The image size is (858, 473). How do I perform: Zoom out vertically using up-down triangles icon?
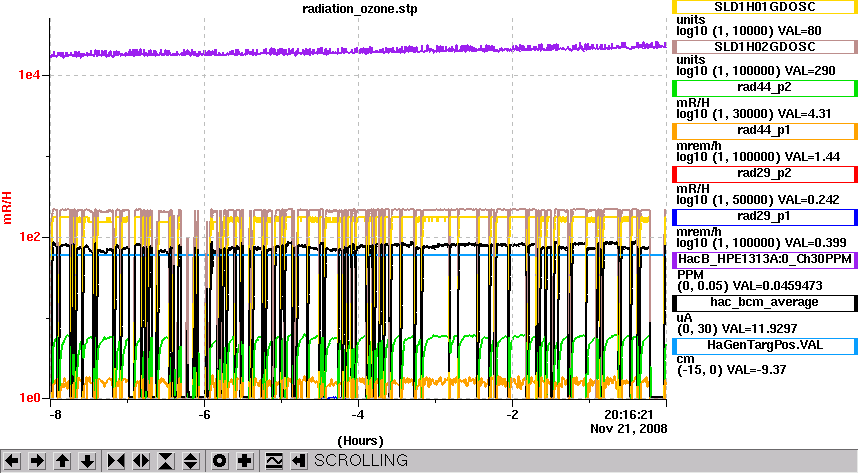tap(191, 461)
